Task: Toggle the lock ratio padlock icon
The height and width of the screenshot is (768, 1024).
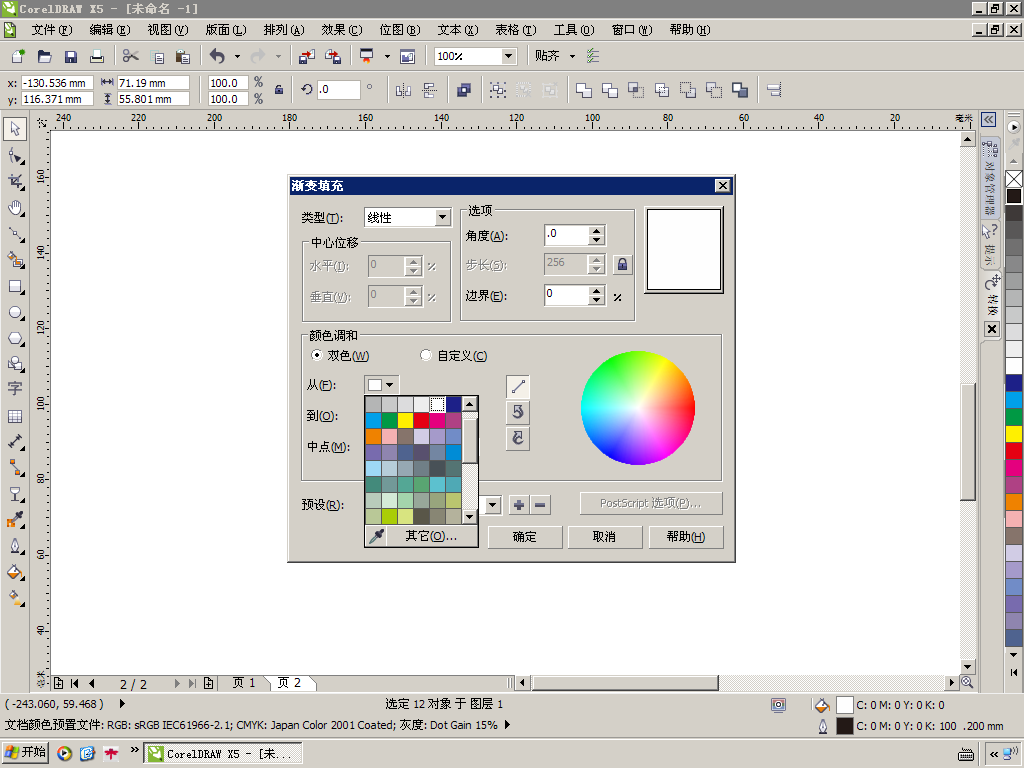Action: click(x=279, y=90)
